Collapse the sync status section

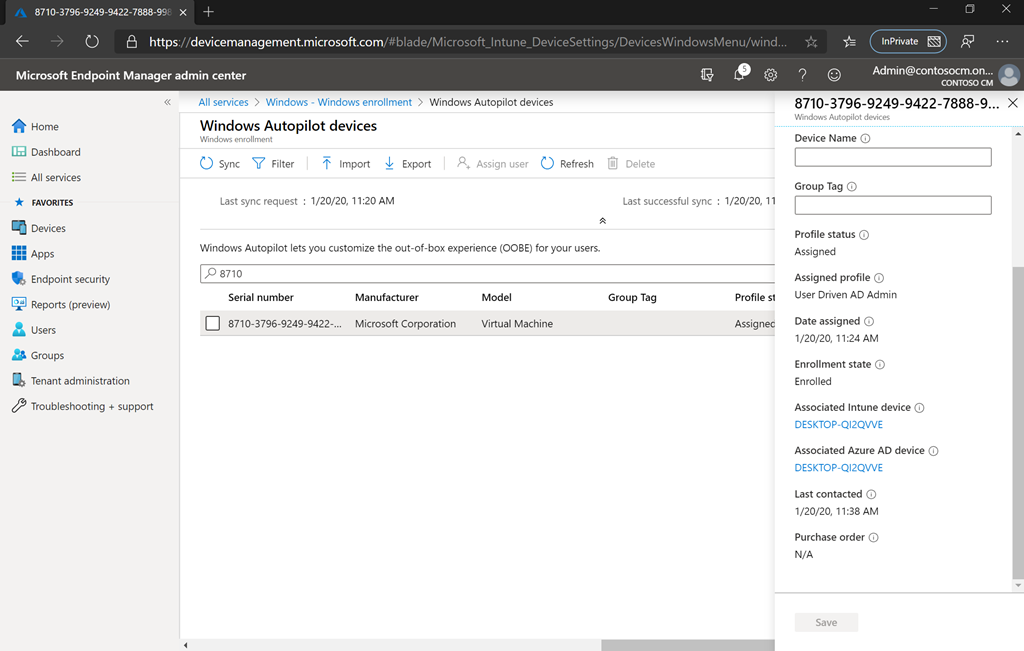602,219
